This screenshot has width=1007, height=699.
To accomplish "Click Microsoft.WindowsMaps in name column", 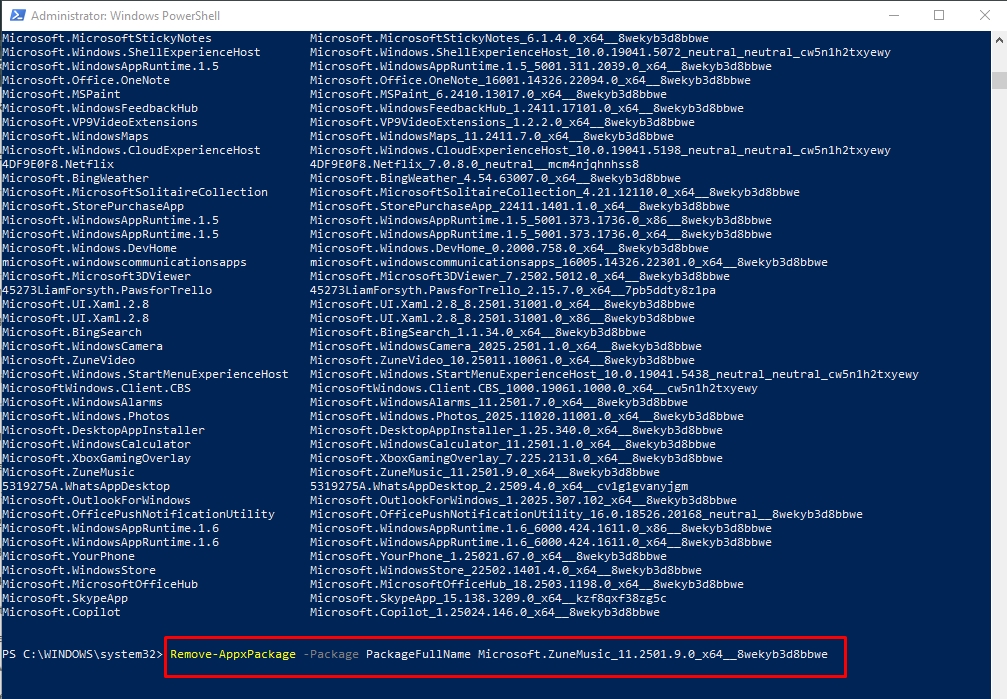I will tap(75, 136).
